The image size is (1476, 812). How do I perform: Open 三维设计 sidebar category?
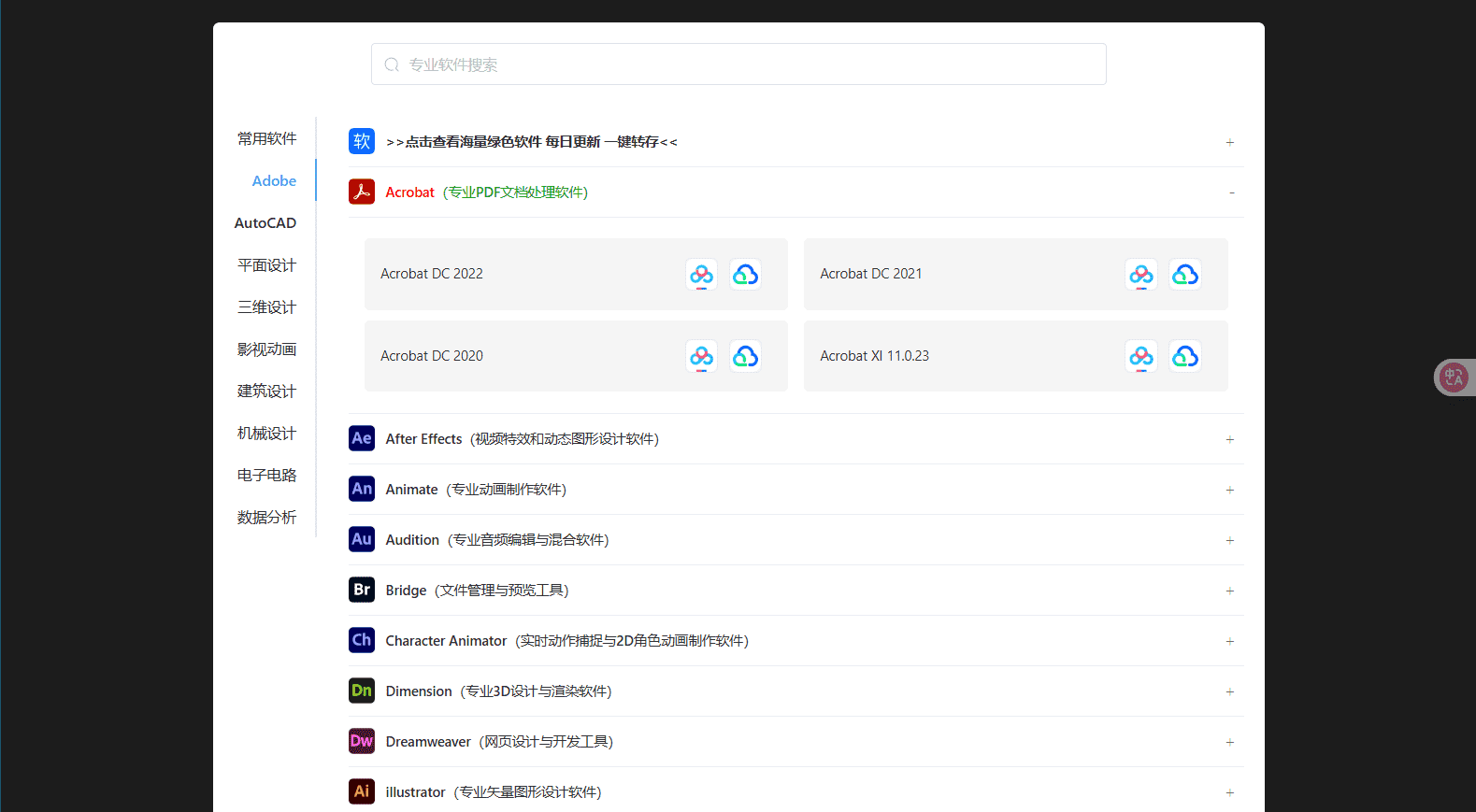click(266, 306)
